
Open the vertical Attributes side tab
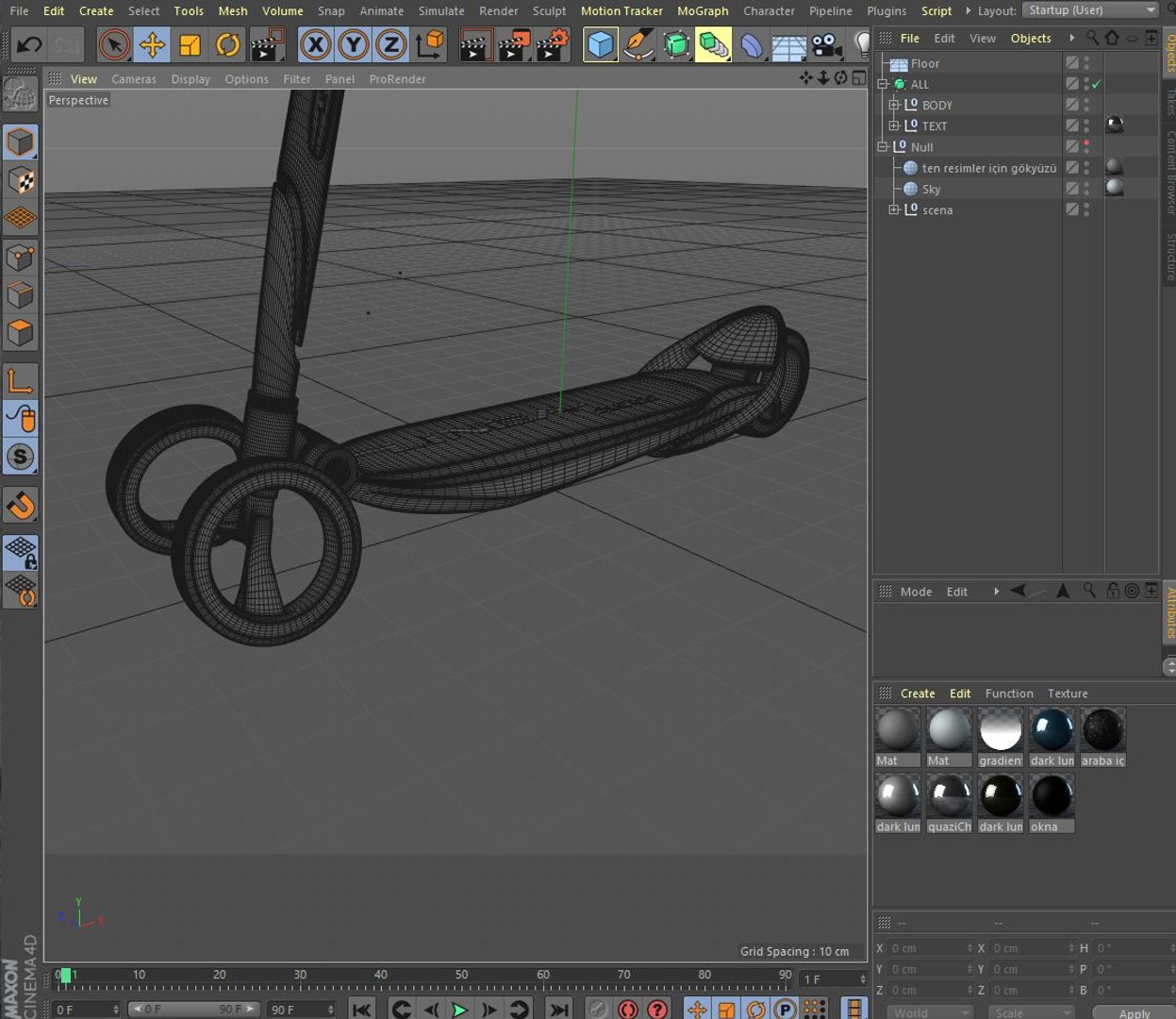1169,612
